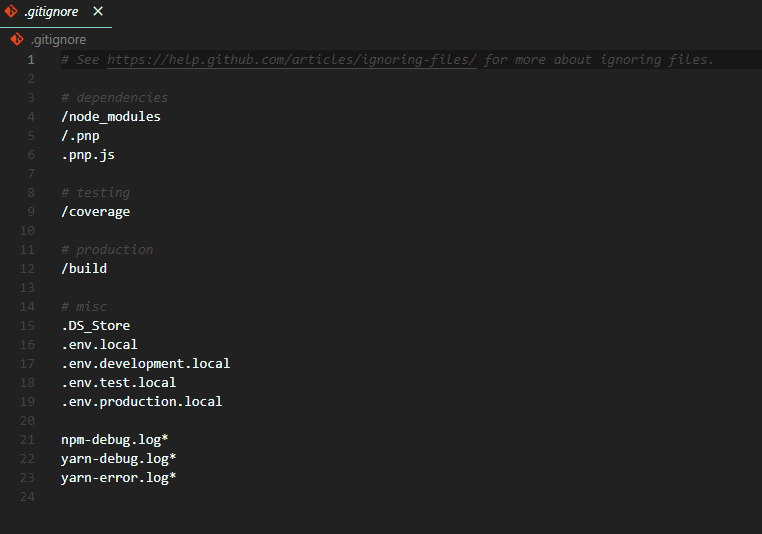Place cursor on yarn-error.log* line
Image resolution: width=762 pixels, height=534 pixels.
click(x=119, y=478)
